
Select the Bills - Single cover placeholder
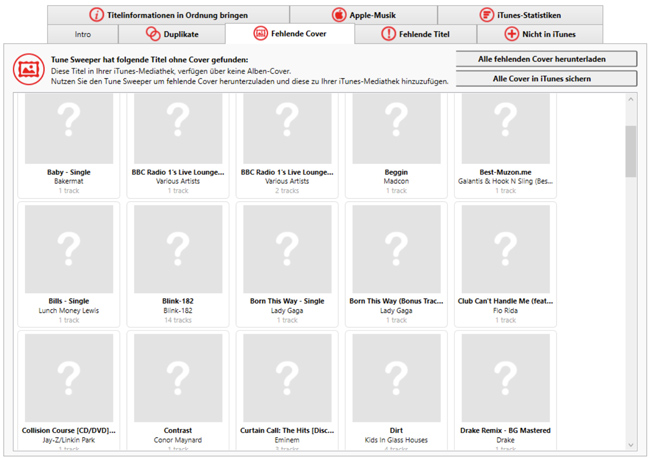69,249
